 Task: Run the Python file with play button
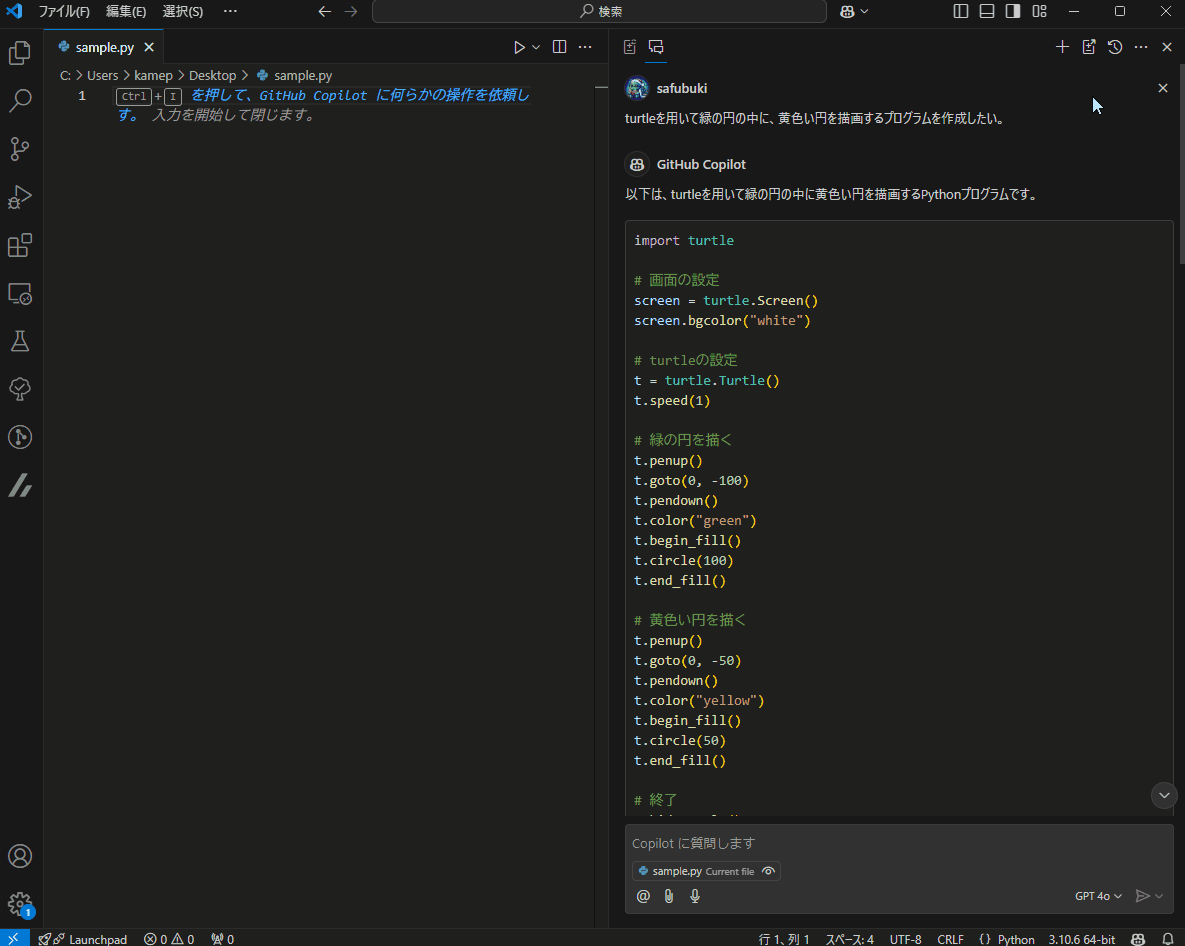pyautogui.click(x=519, y=47)
